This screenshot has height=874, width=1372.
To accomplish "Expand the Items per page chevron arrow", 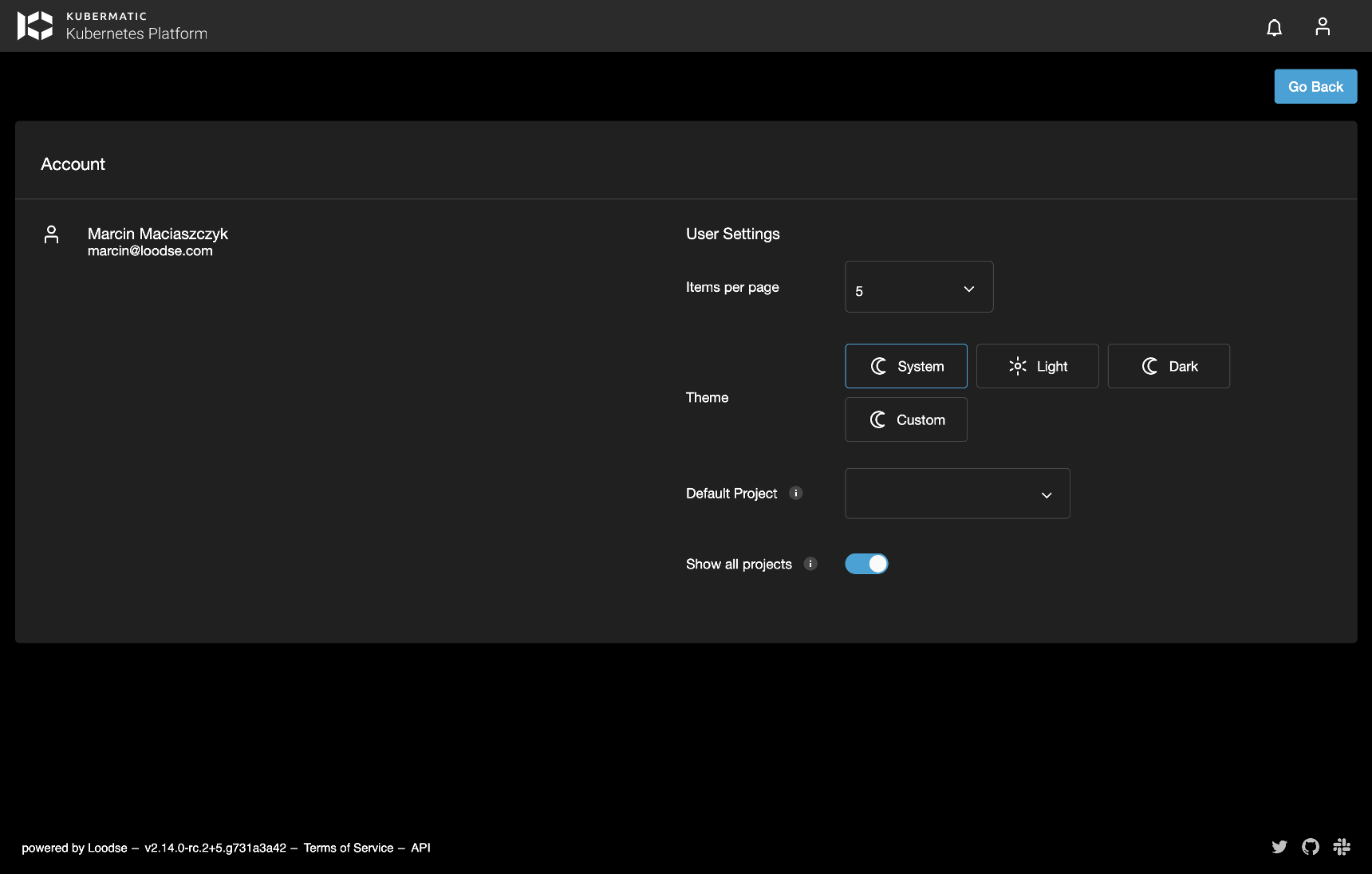I will pos(968,287).
